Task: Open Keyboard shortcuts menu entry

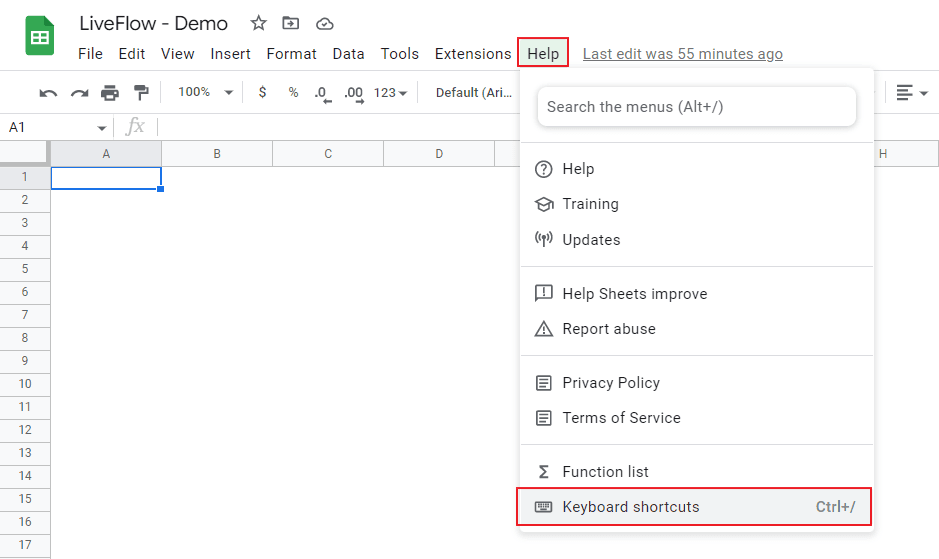Action: [x=694, y=507]
